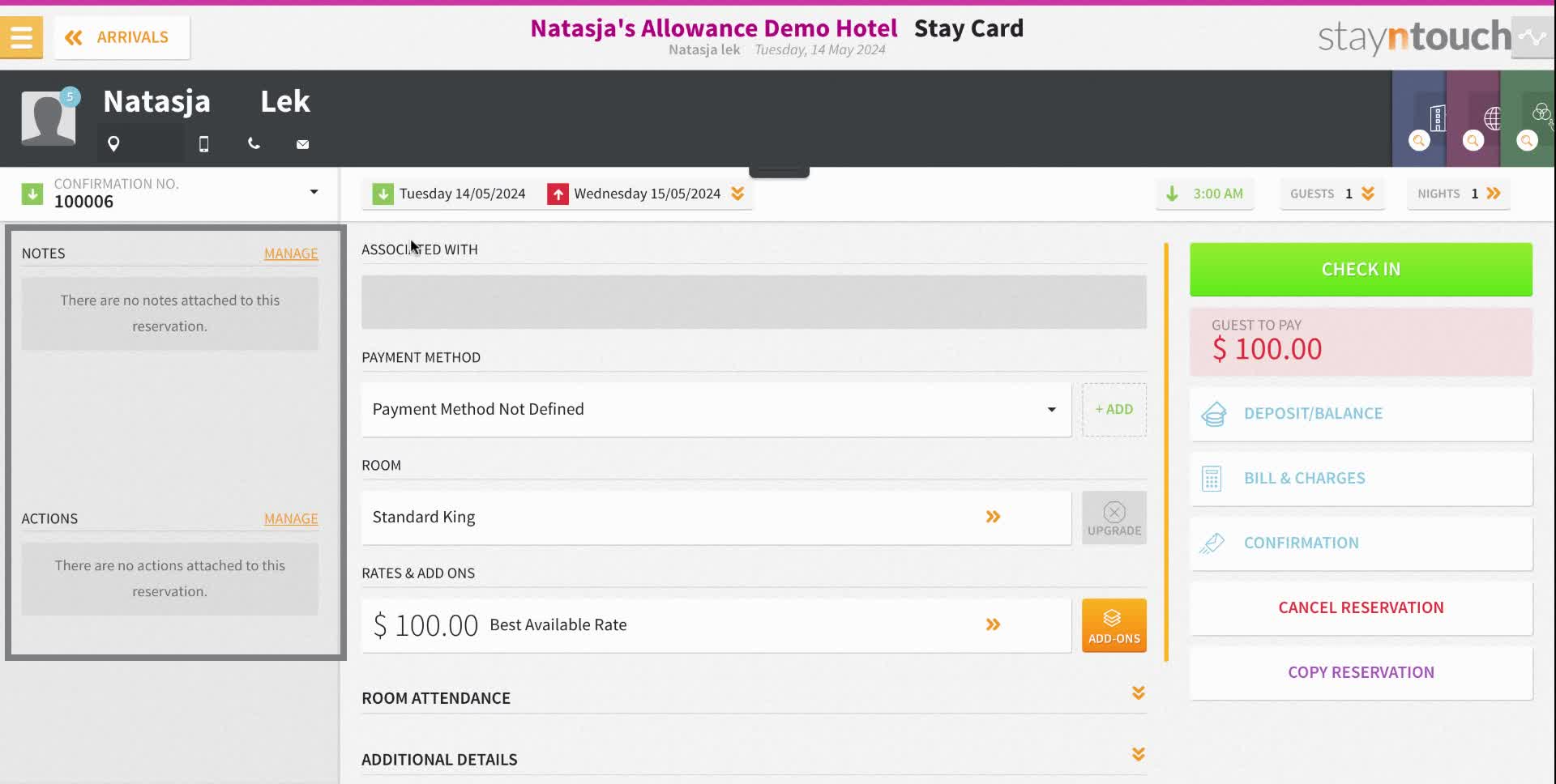Click the Bill & Charges calculator icon
1556x784 pixels.
pyautogui.click(x=1212, y=479)
